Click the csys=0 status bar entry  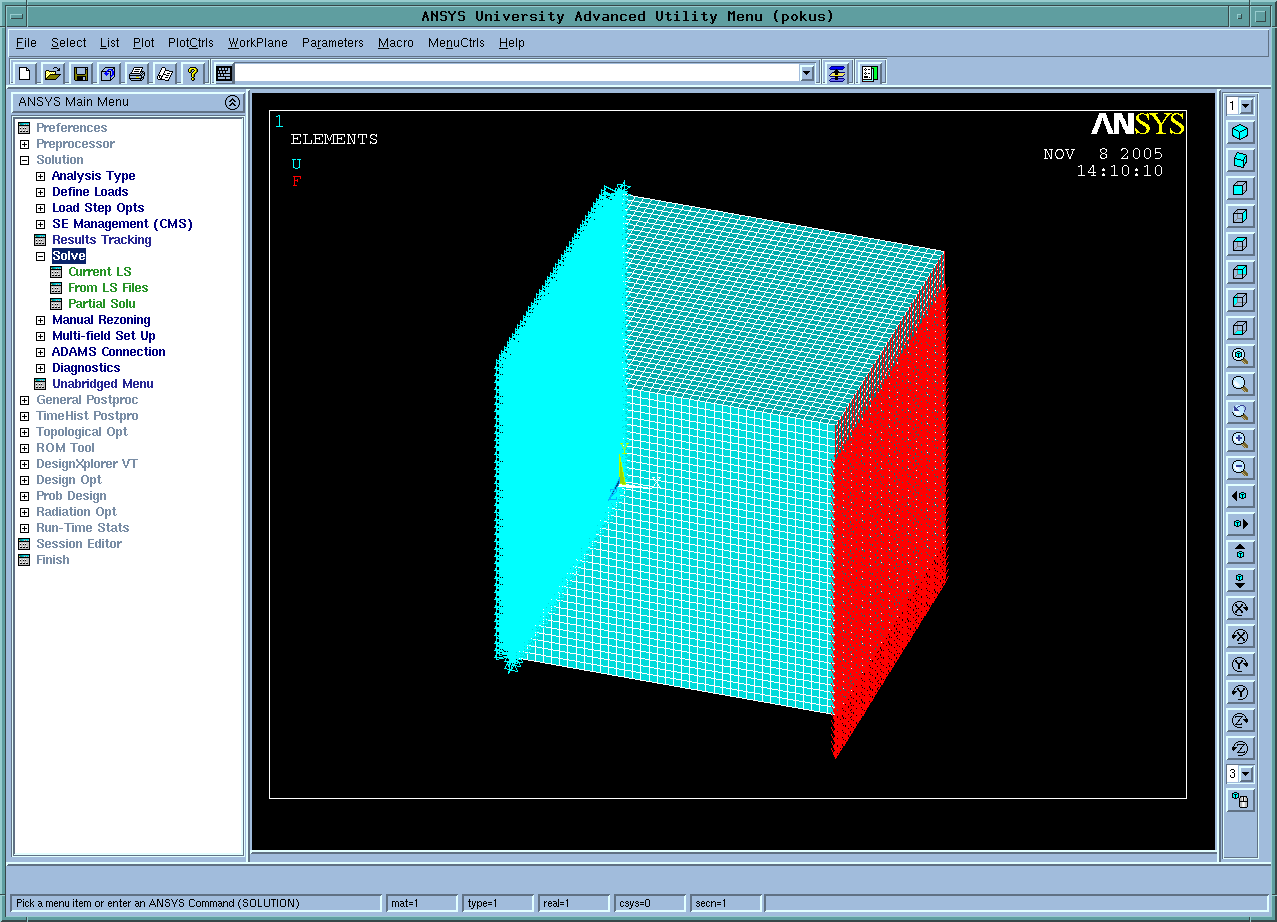[x=649, y=903]
